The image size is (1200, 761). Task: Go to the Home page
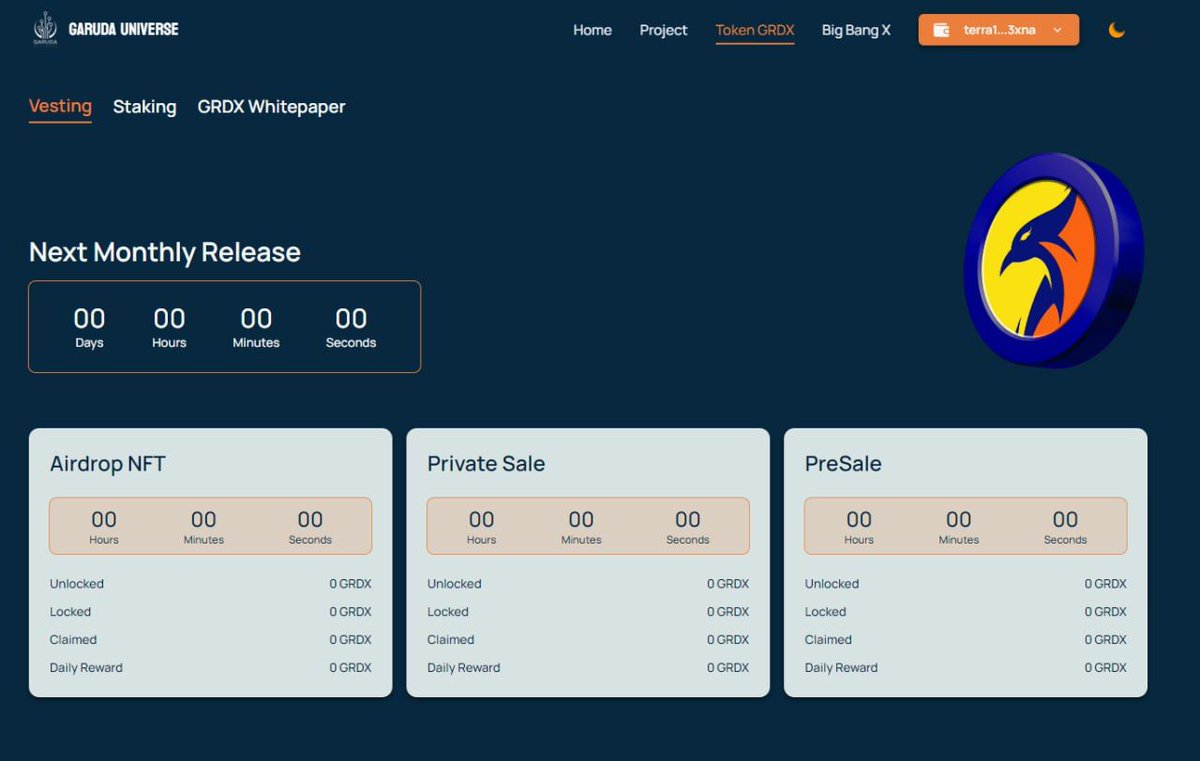592,30
